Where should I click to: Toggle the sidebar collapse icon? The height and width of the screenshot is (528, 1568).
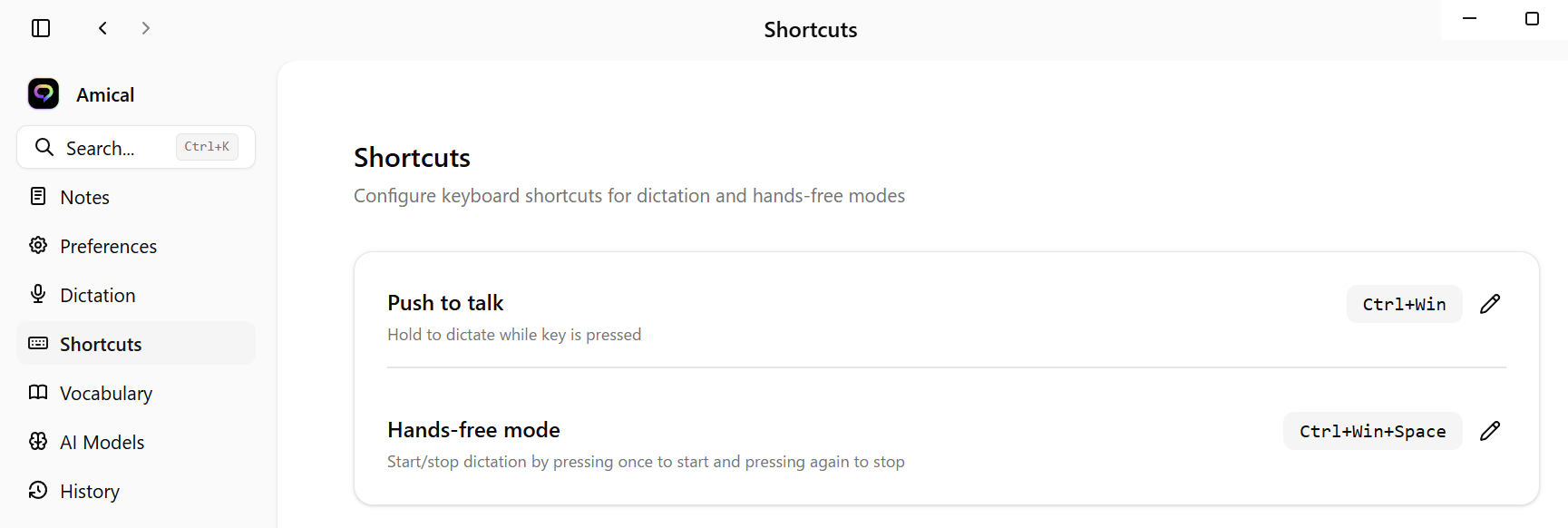tap(41, 28)
